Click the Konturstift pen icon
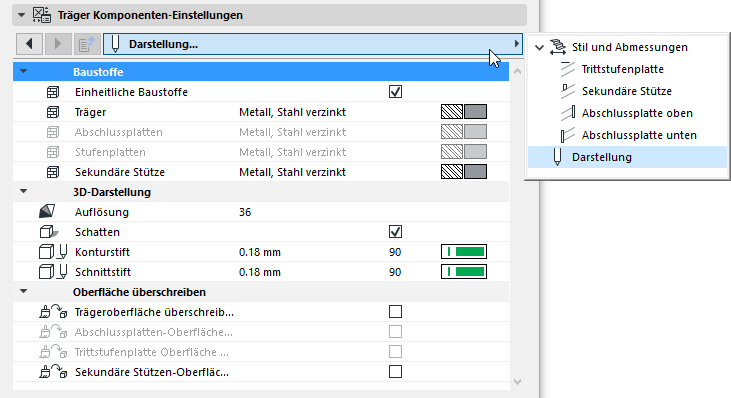This screenshot has width=731, height=398. (53, 252)
